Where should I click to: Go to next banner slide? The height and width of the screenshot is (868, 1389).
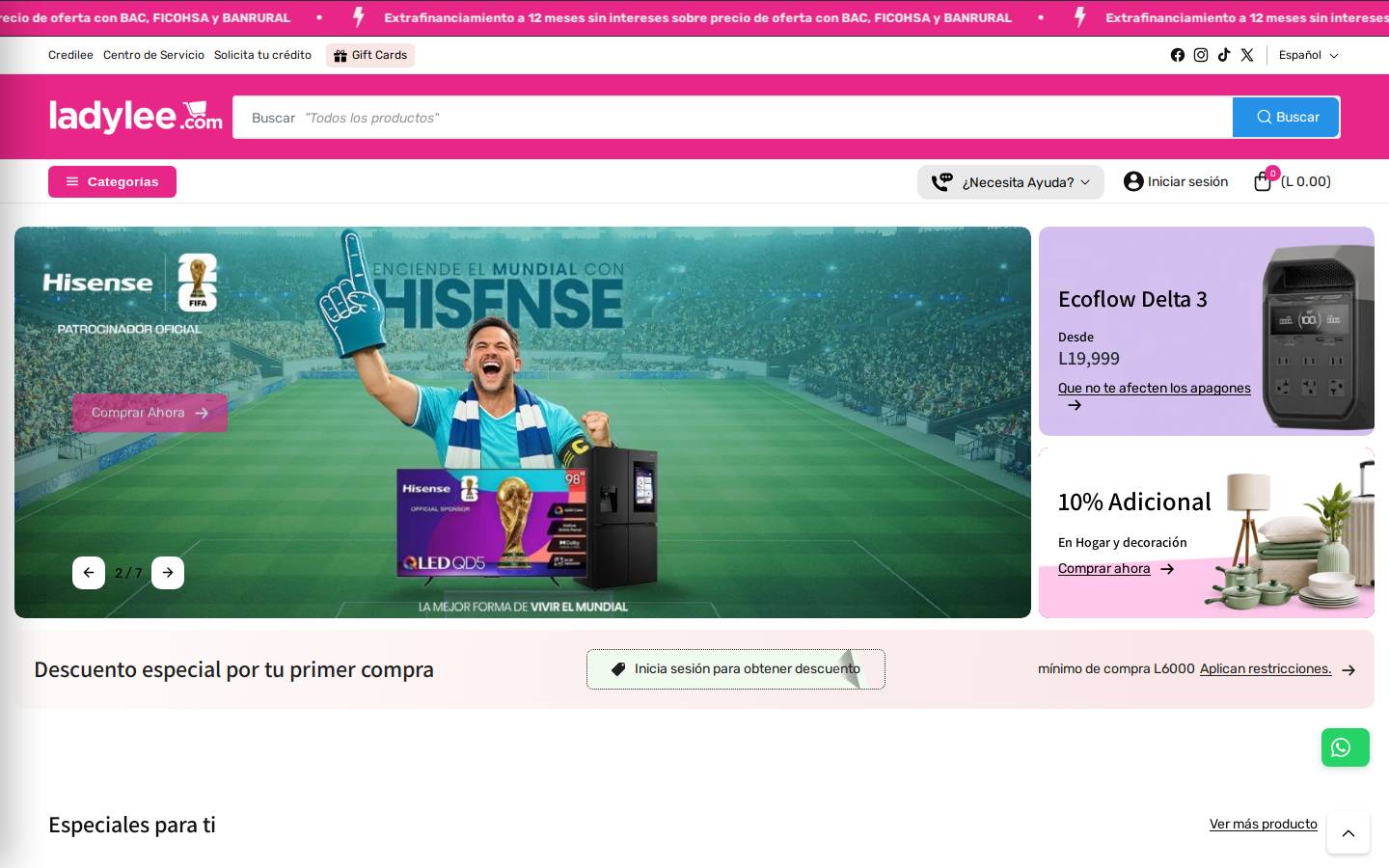click(x=168, y=573)
